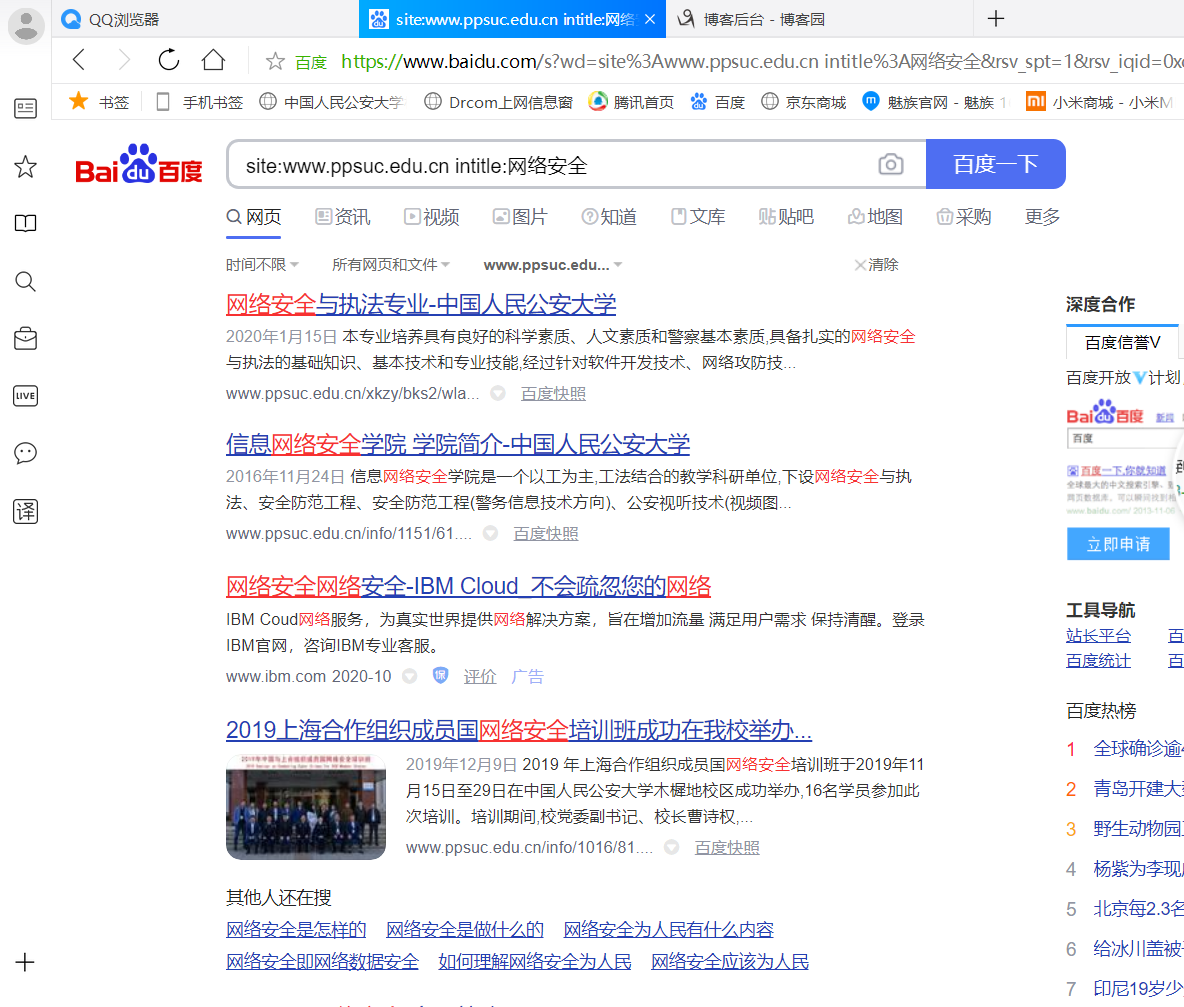This screenshot has width=1184, height=1007.
Task: Click the browser forward arrow
Action: [x=124, y=60]
